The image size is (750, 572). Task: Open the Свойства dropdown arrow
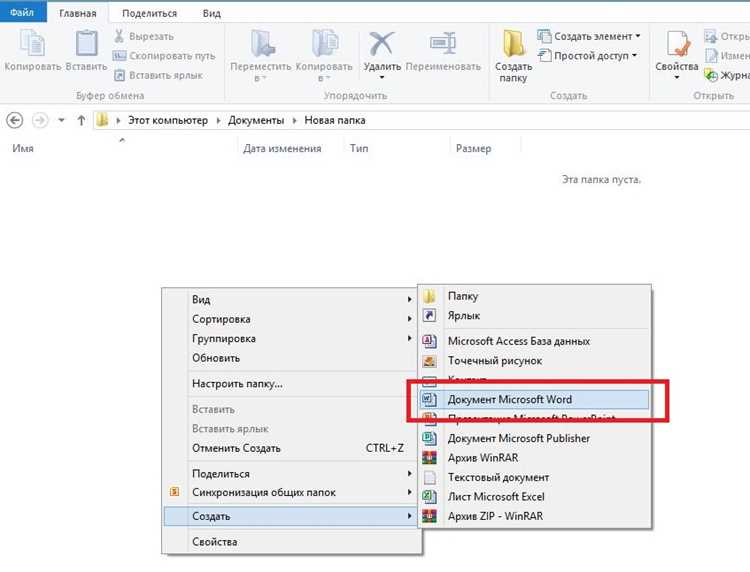click(x=677, y=77)
